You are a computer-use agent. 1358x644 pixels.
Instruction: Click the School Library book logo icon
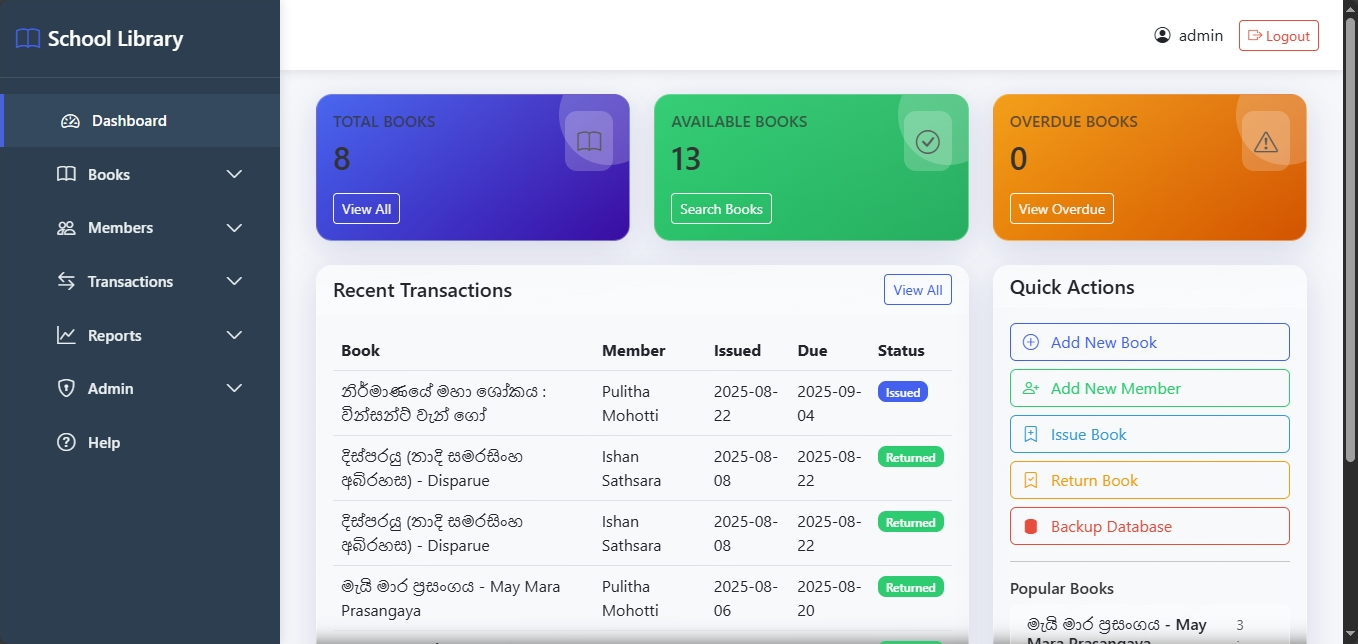pyautogui.click(x=27, y=38)
